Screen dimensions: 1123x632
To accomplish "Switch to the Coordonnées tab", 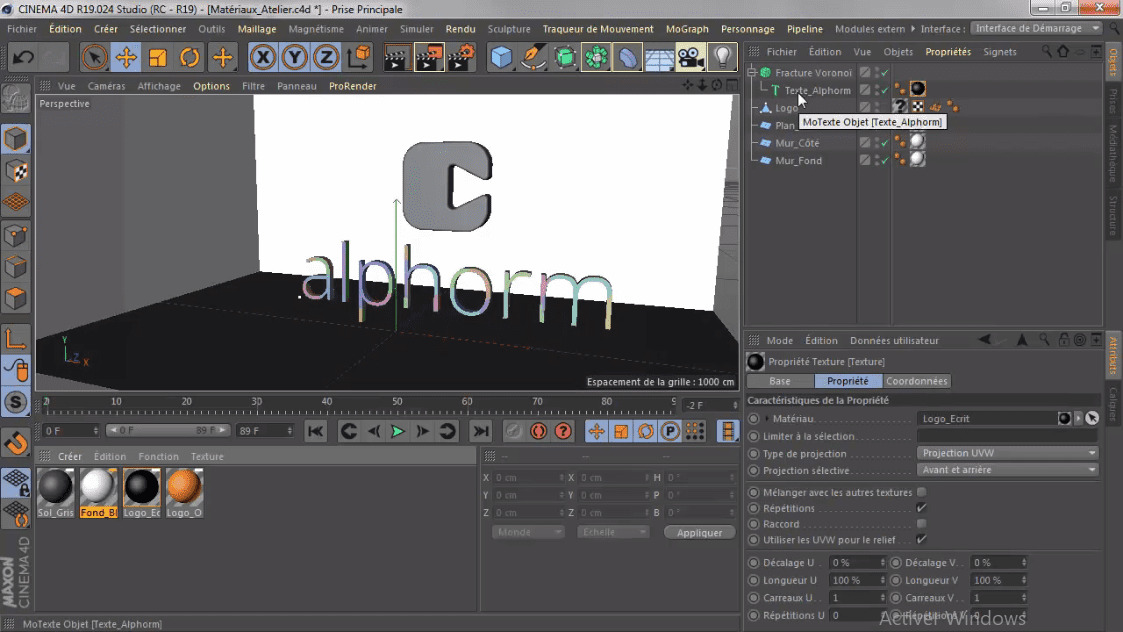I will [x=917, y=381].
